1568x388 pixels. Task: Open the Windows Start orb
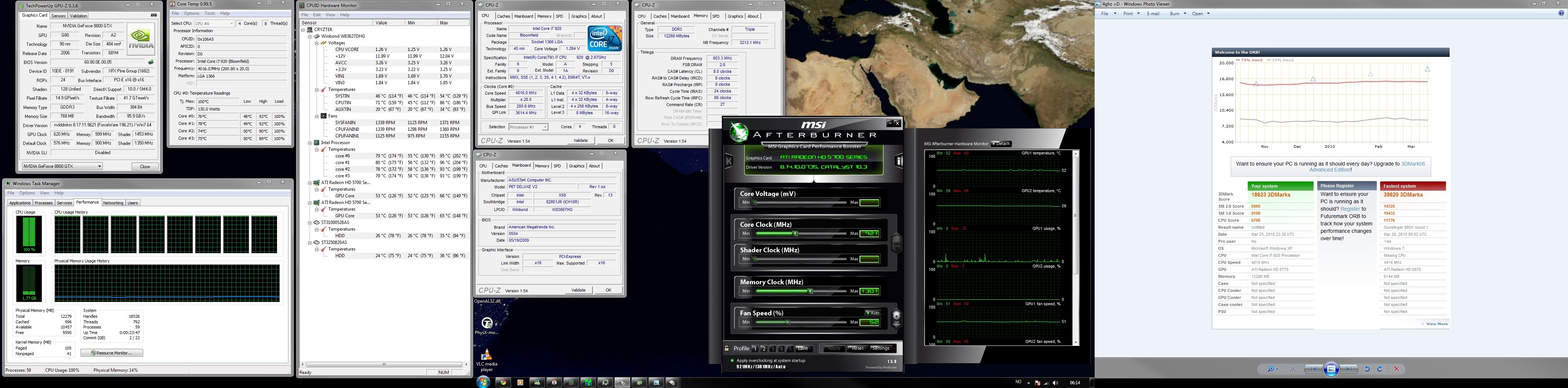[483, 382]
